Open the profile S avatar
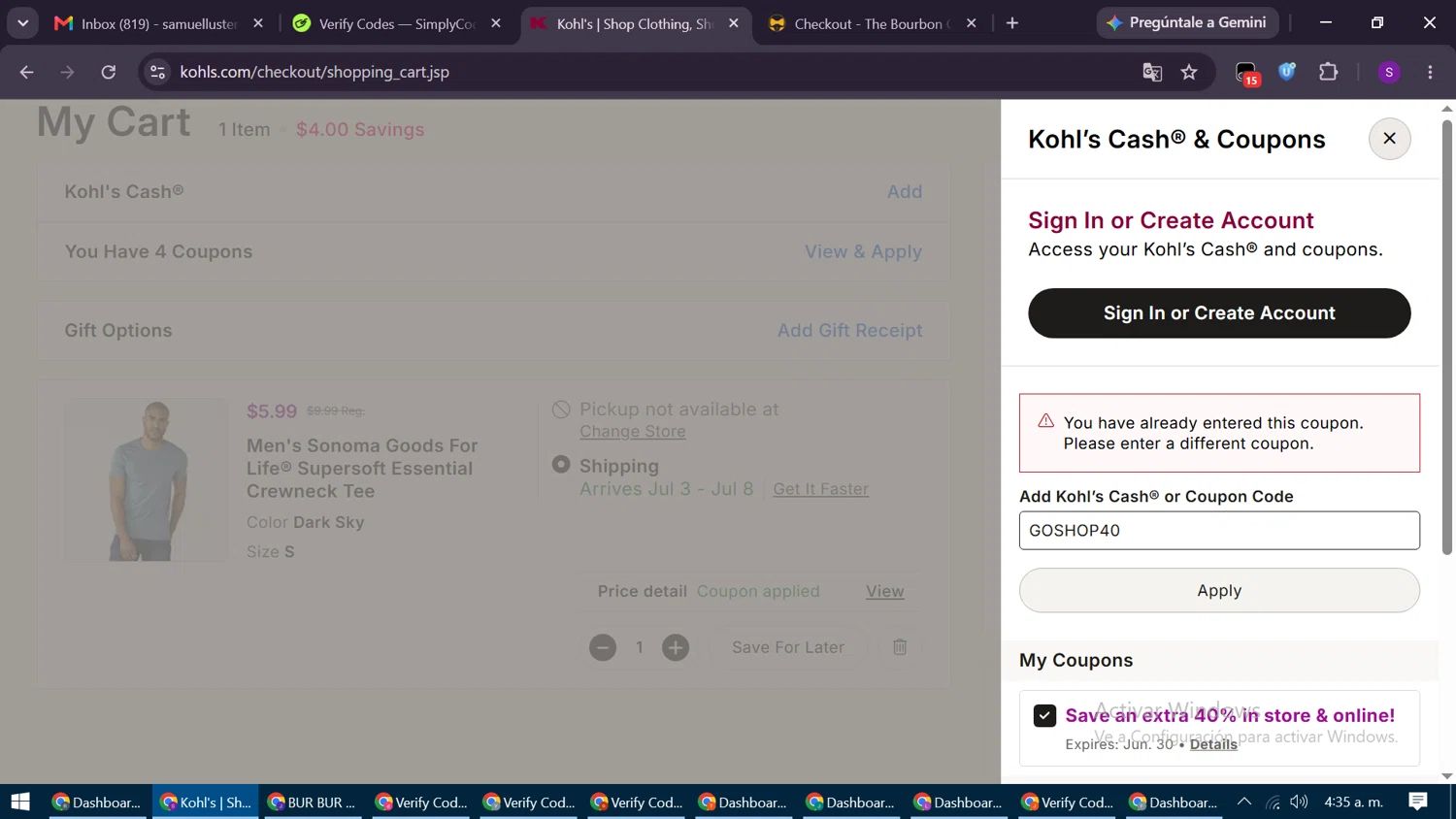The image size is (1456, 819). [x=1389, y=72]
